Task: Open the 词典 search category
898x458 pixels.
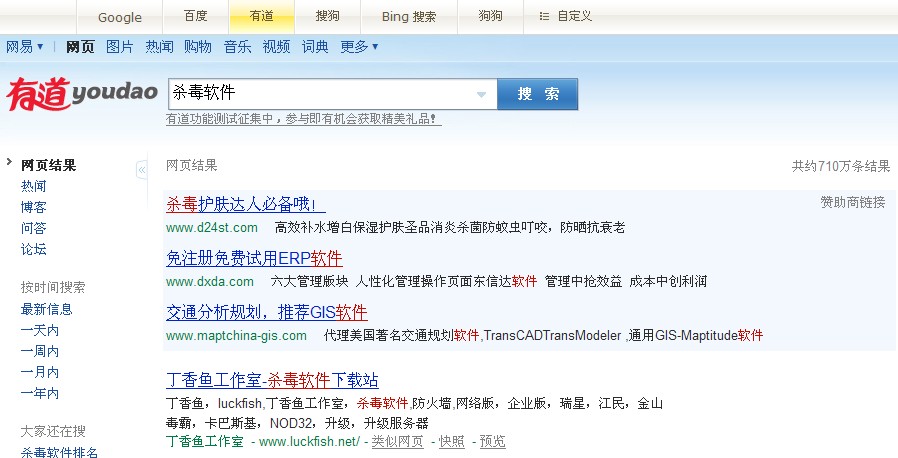Action: [315, 47]
